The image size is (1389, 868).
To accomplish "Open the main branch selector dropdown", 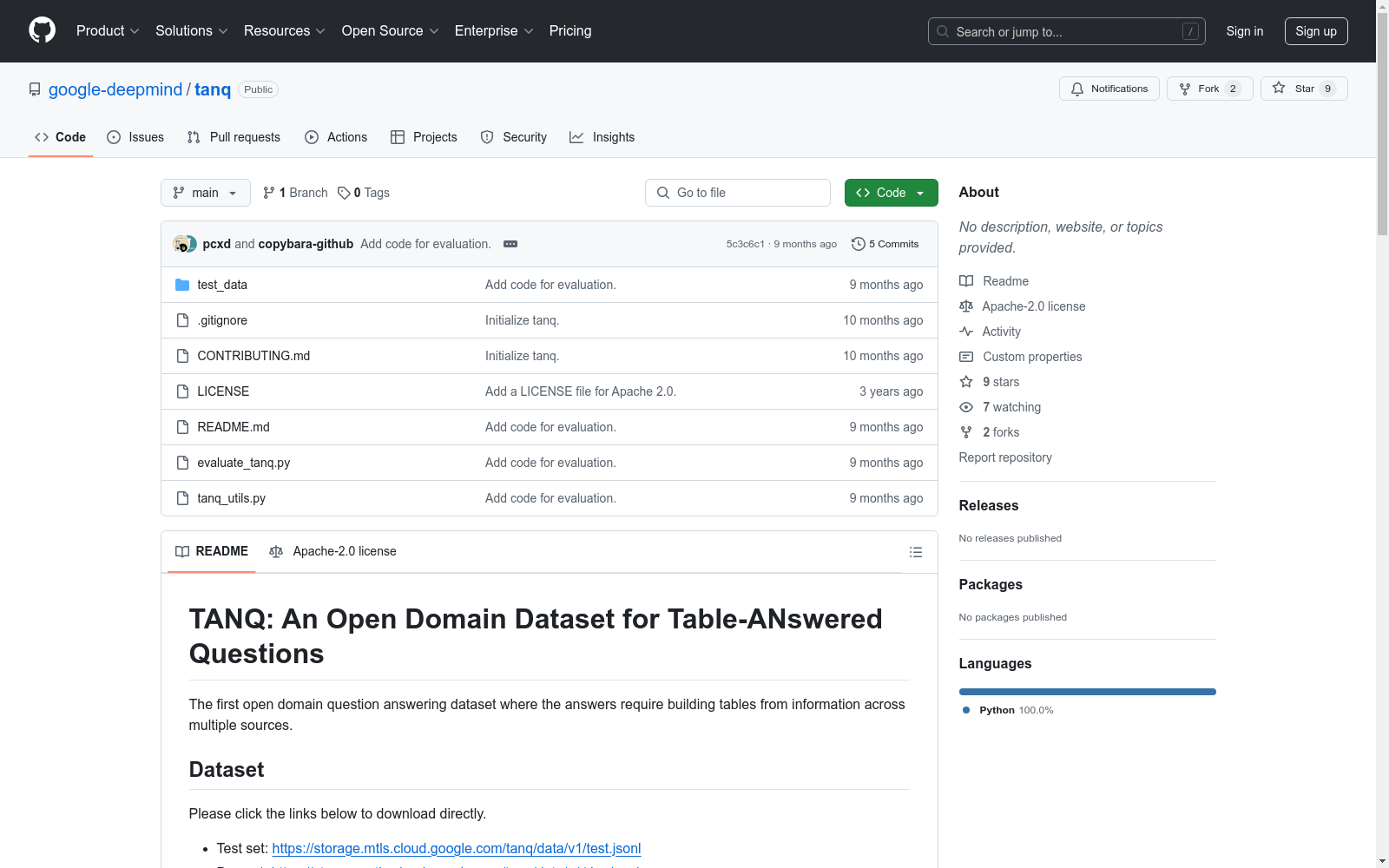I will [206, 193].
